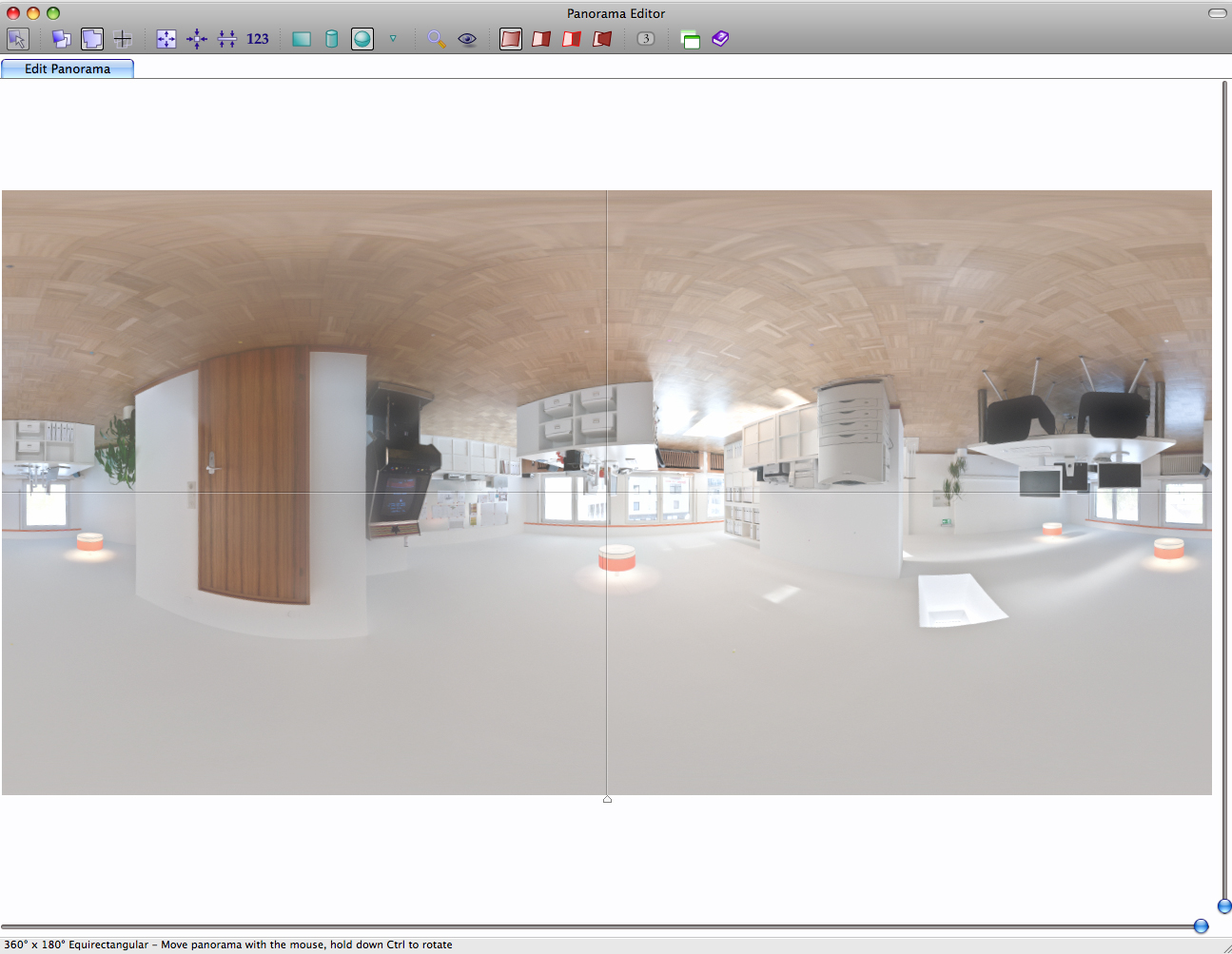Click the number 3 badge button
The height and width of the screenshot is (954, 1232).
coord(646,39)
